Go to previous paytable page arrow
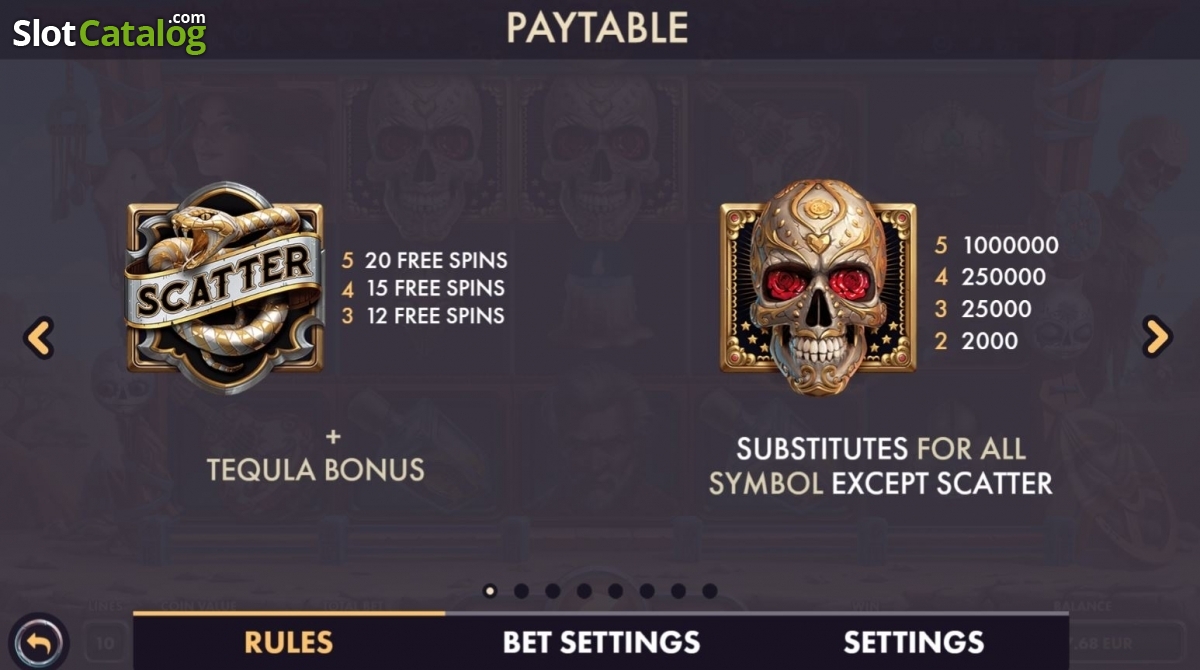The width and height of the screenshot is (1200, 670). point(39,339)
